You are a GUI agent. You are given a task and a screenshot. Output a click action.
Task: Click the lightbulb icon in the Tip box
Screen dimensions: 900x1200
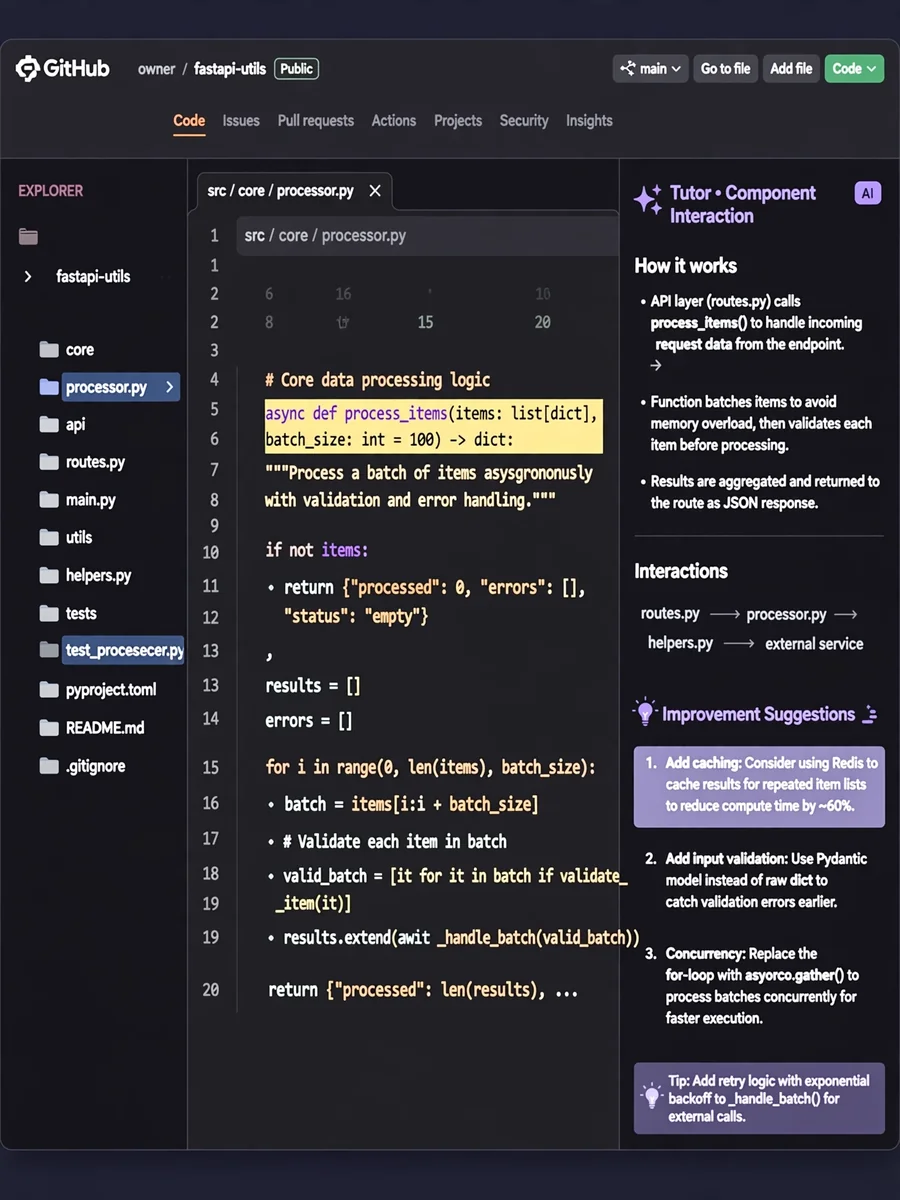coord(652,1097)
